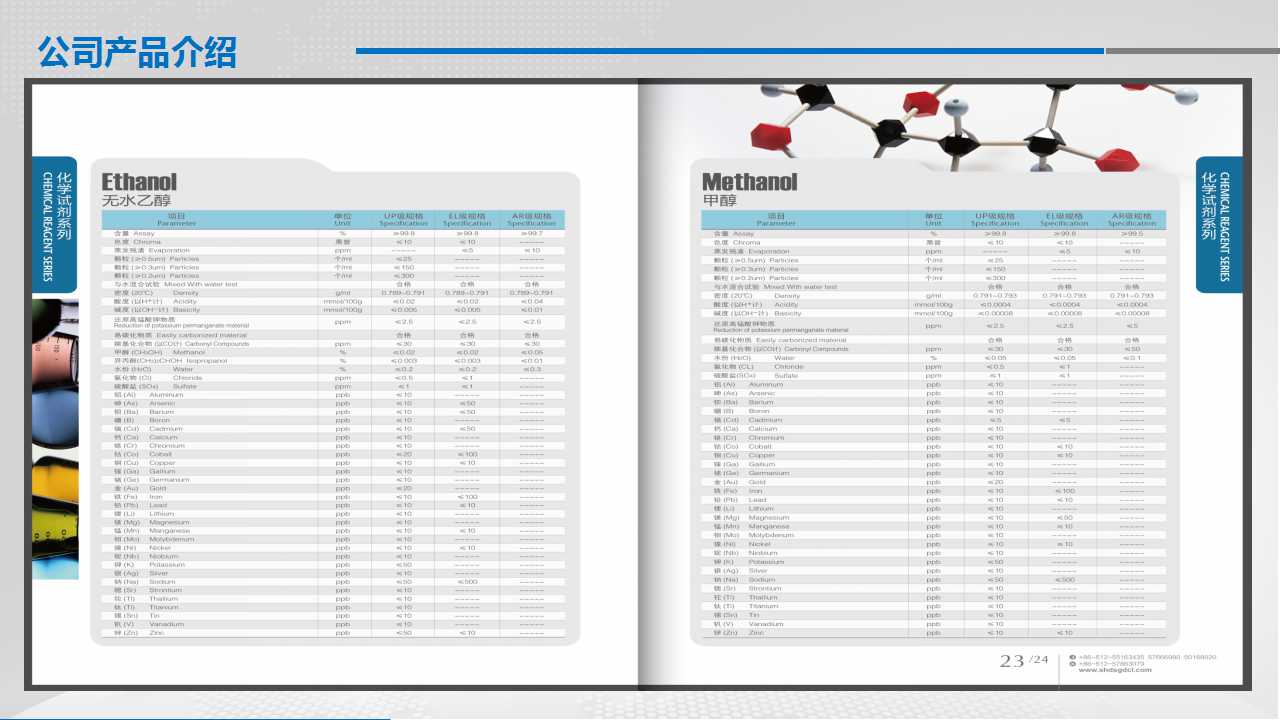This screenshot has width=1280, height=720.
Task: Select the right blue Chemical Reagent Series tab
Action: (x=1218, y=225)
